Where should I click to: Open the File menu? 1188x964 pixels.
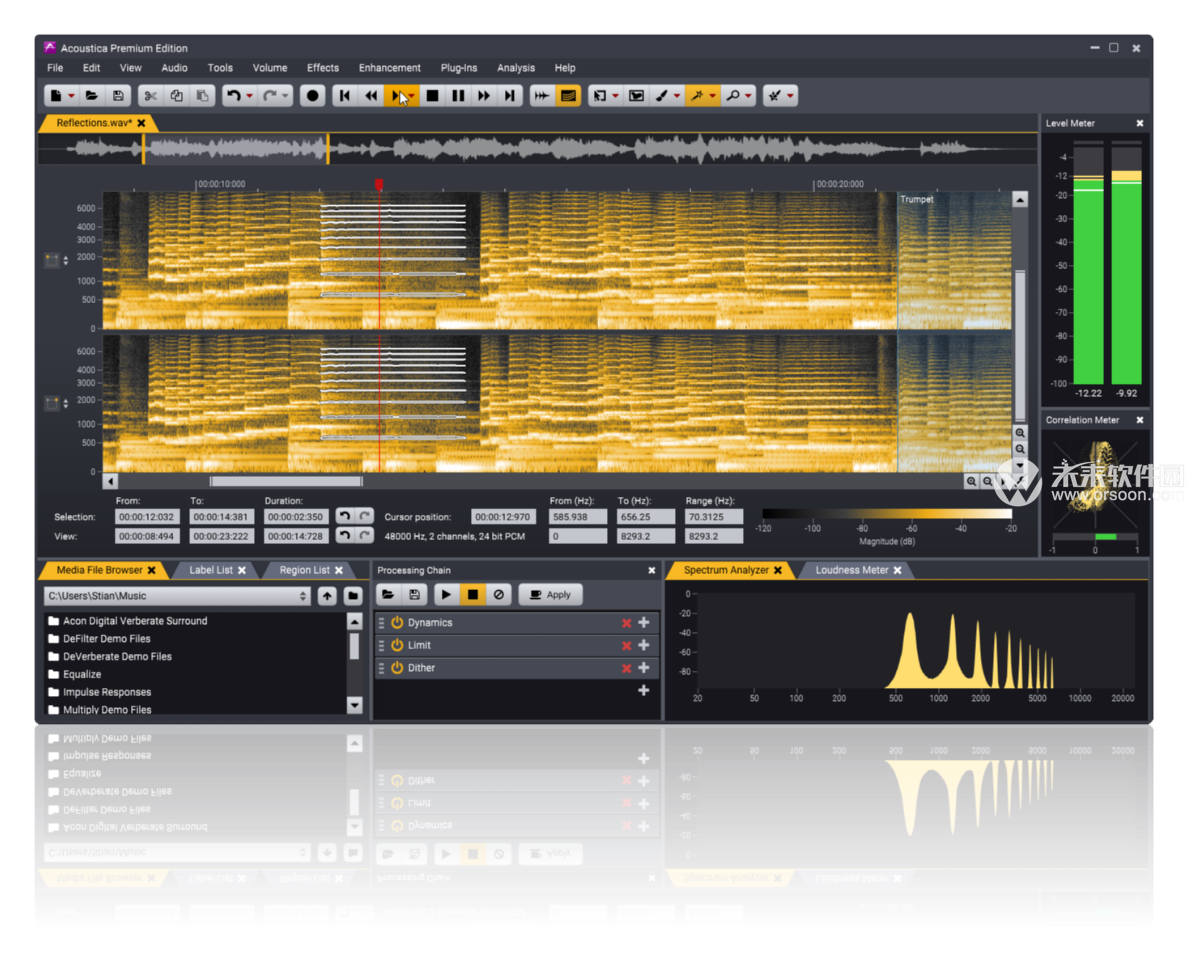[x=55, y=67]
